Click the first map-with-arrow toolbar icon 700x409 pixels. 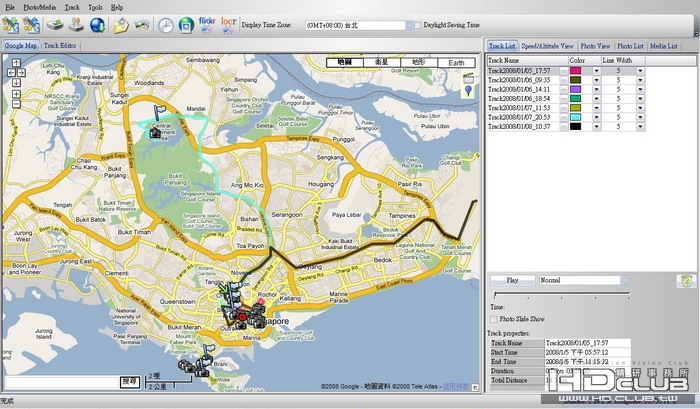[x=11, y=25]
